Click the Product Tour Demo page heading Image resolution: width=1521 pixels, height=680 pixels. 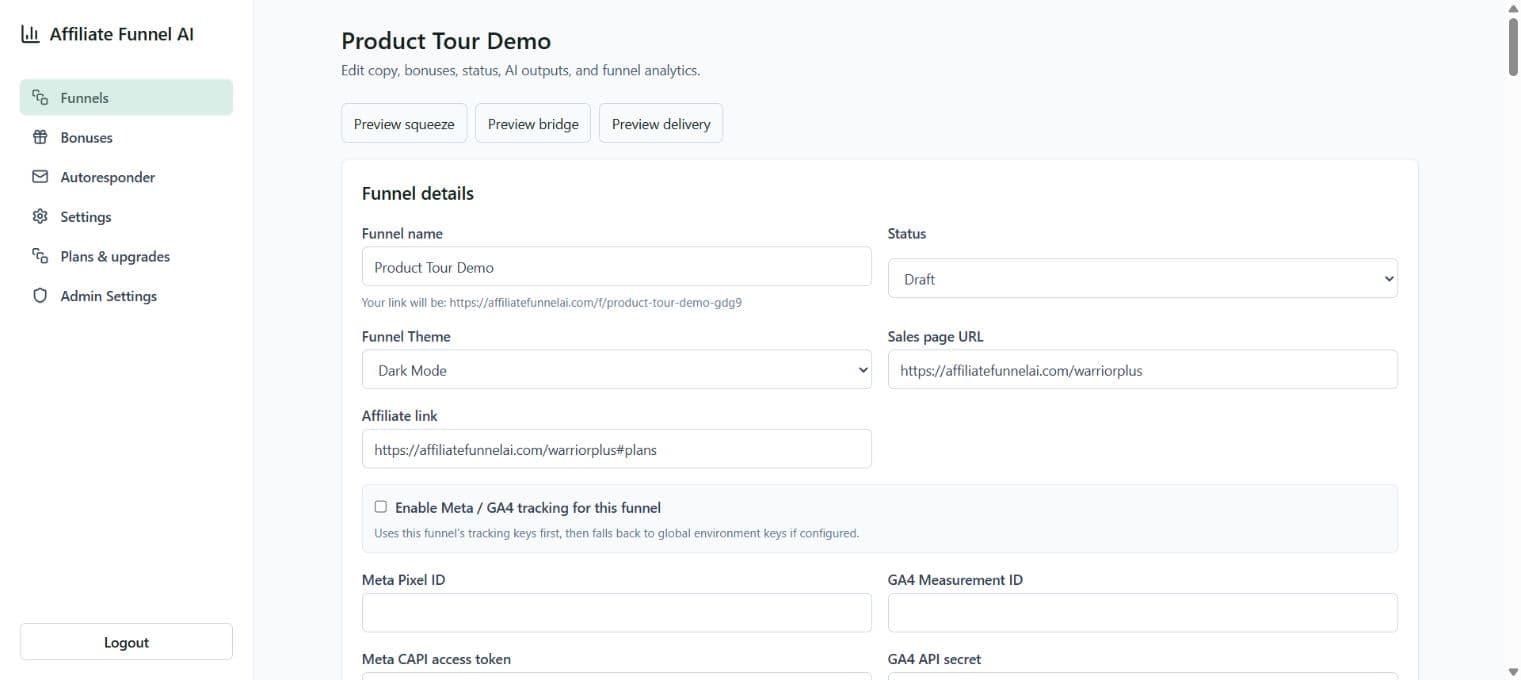tap(446, 41)
